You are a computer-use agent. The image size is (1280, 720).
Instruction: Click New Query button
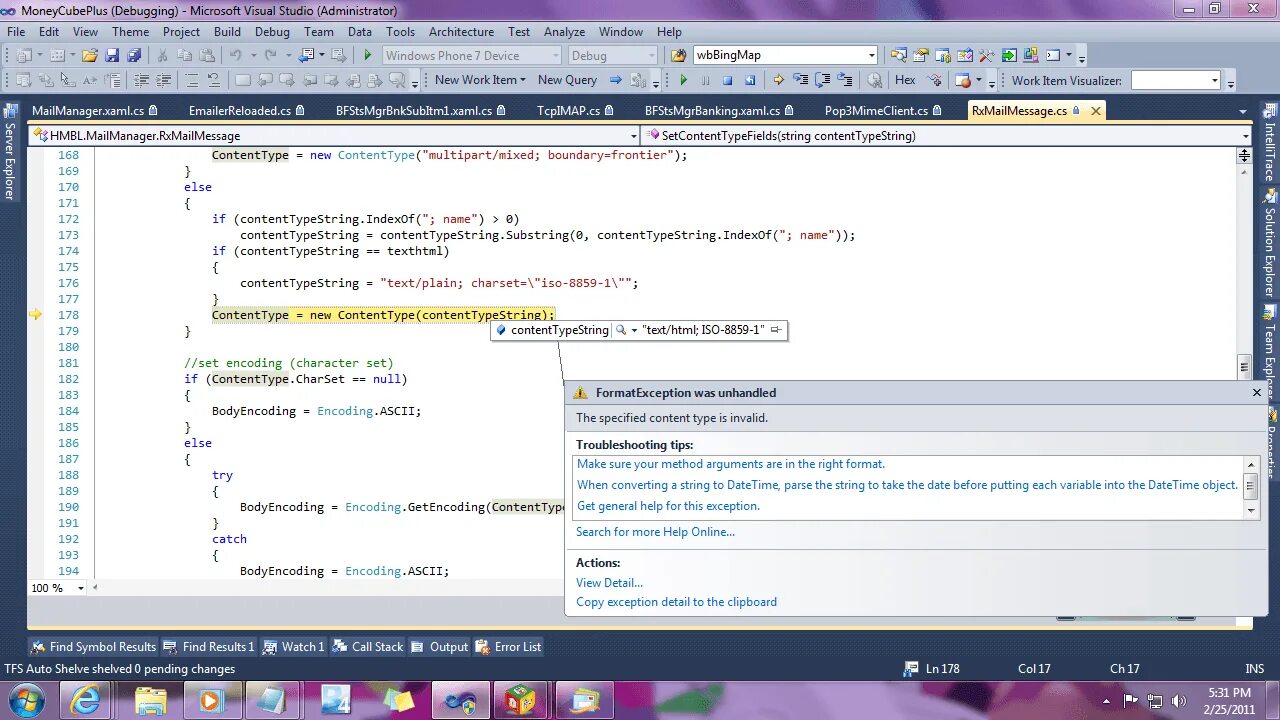pyautogui.click(x=567, y=80)
